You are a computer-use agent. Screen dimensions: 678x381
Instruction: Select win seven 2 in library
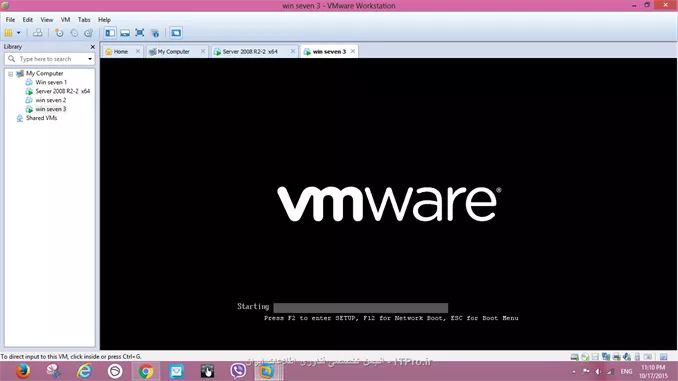pos(51,100)
